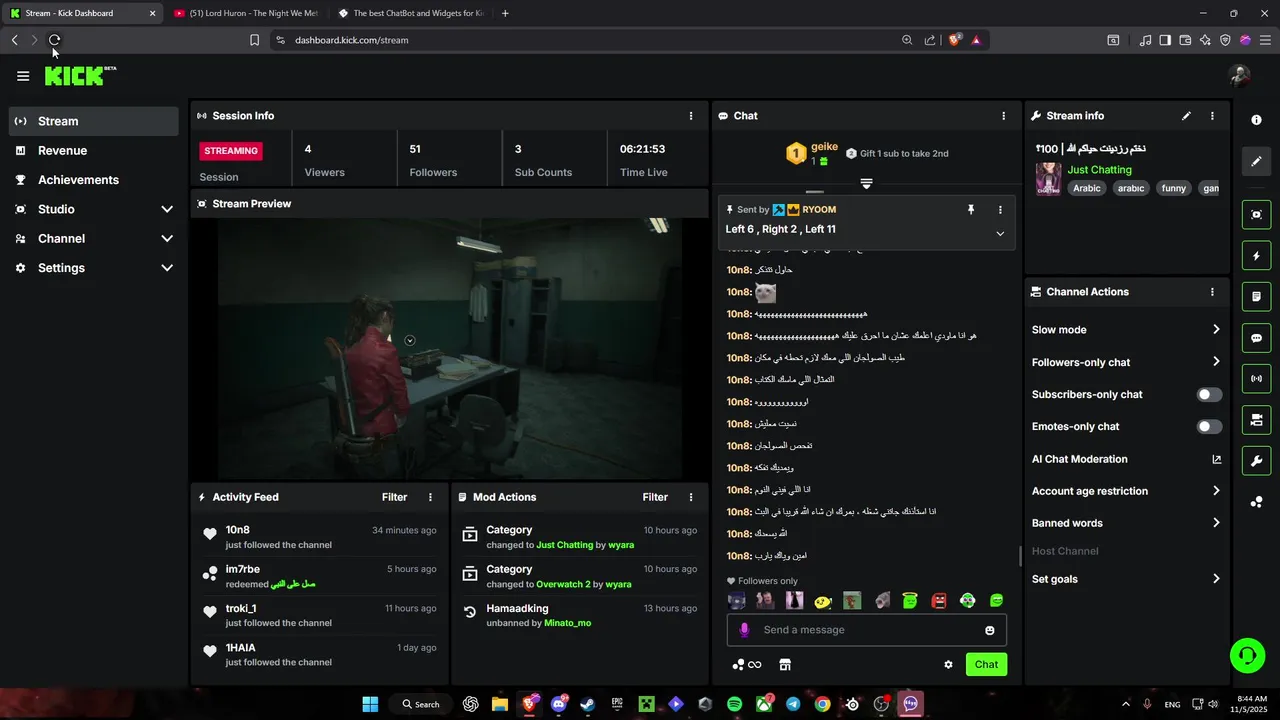Select the red angry emote in quick bar
This screenshot has height=720, width=1280.
point(939,601)
